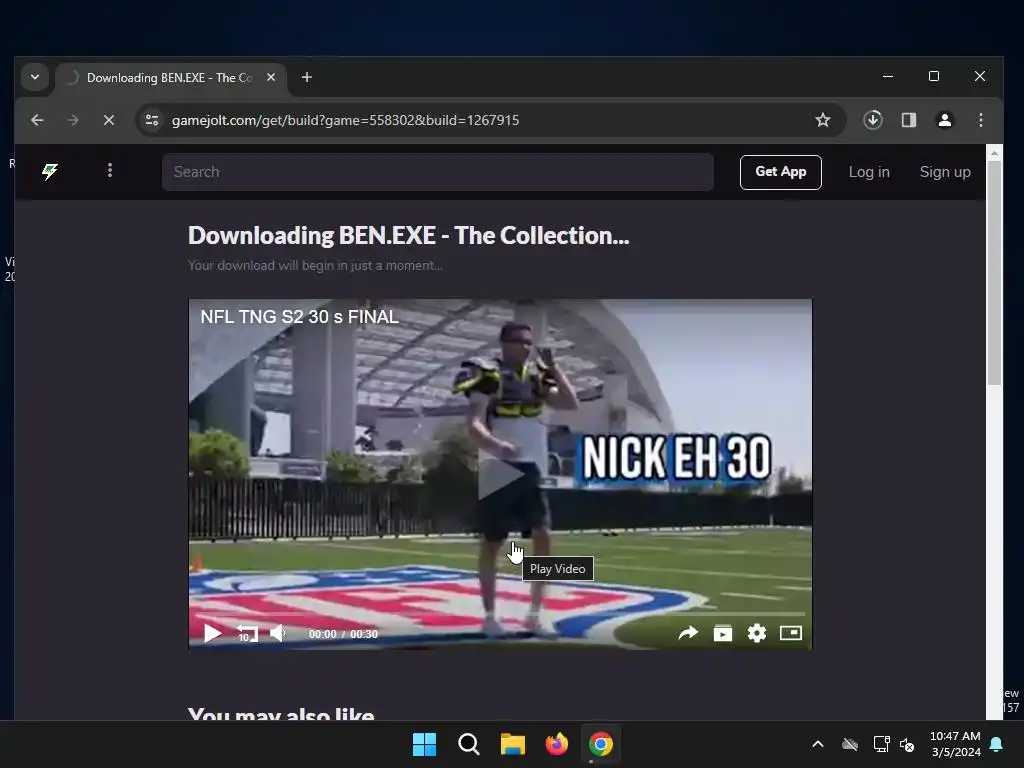
Task: Open video player settings gear
Action: point(757,633)
